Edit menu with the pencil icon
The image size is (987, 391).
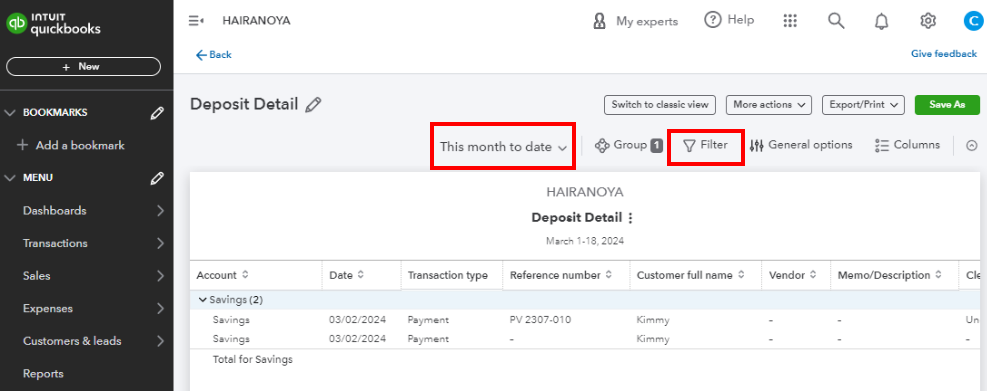click(157, 178)
